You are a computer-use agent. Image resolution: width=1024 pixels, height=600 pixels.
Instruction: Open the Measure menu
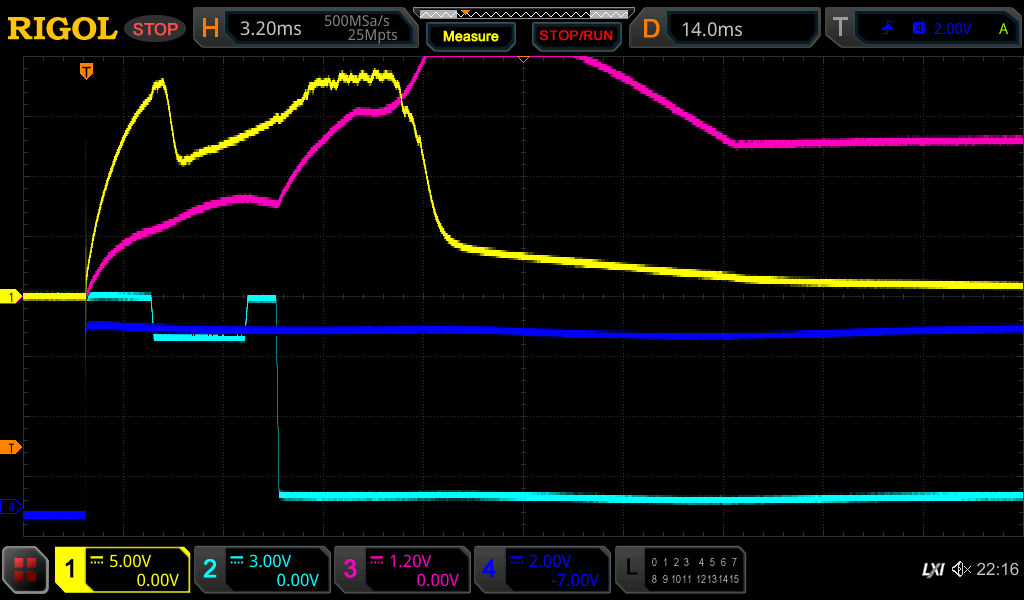[x=470, y=36]
